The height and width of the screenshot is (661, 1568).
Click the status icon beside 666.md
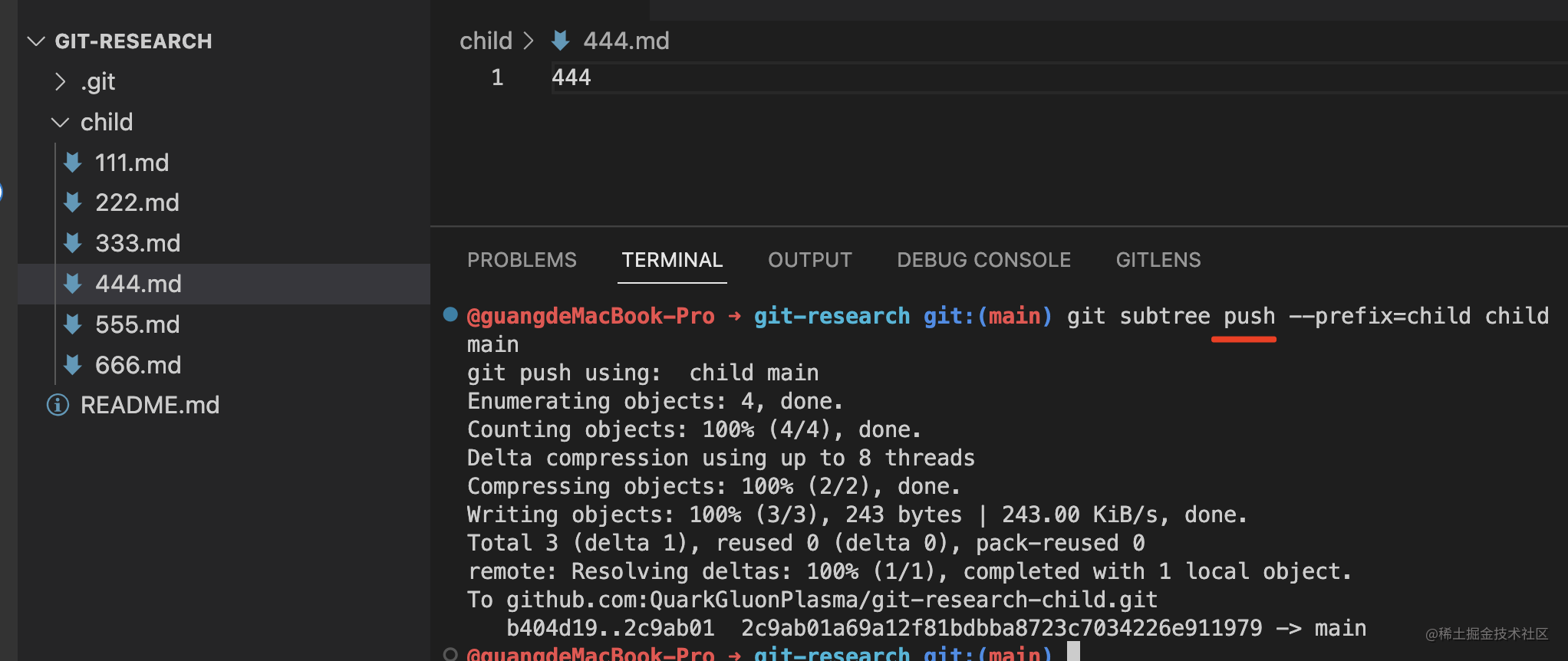click(73, 365)
